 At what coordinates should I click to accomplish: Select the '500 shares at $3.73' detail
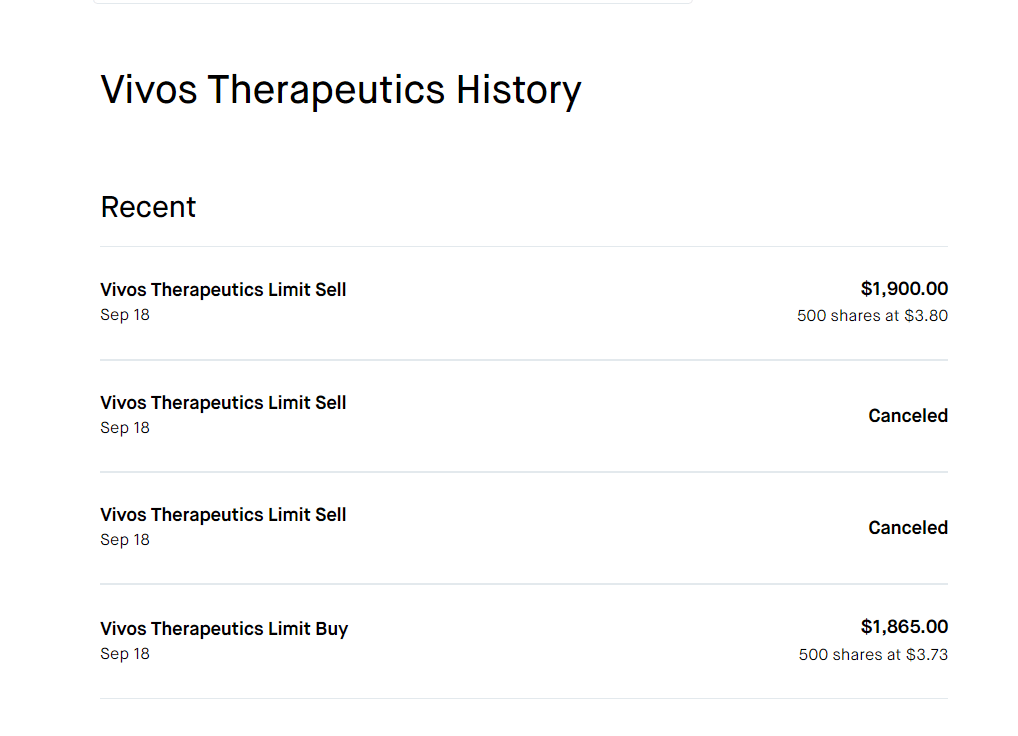tap(873, 655)
